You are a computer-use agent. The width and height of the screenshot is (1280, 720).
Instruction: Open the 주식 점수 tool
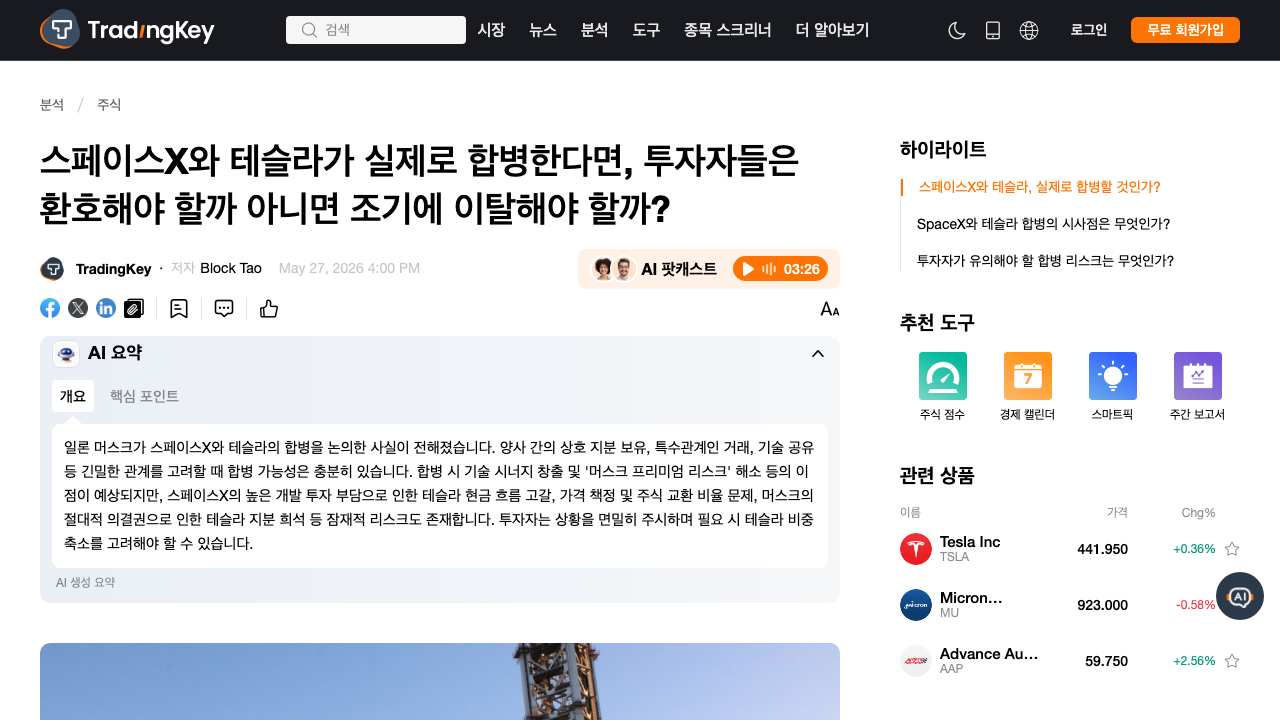pos(942,387)
